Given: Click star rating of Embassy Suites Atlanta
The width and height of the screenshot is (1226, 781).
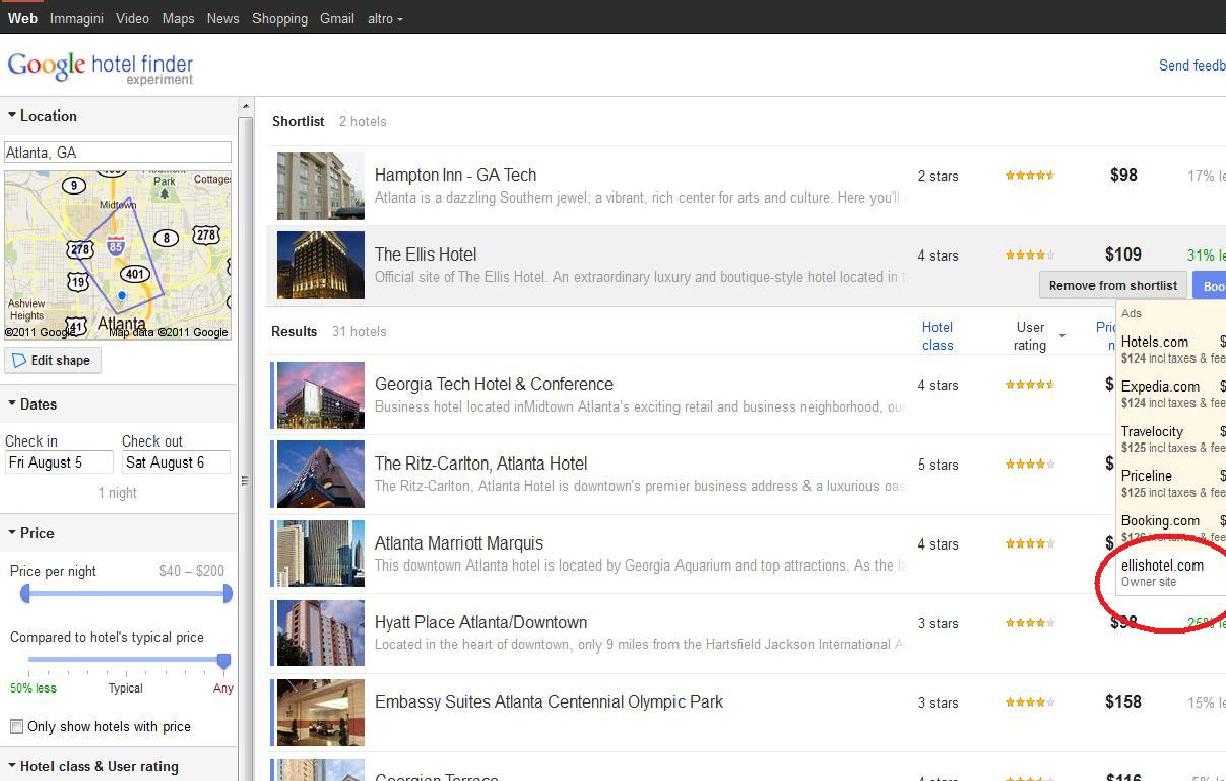Looking at the screenshot, I should coord(1030,702).
